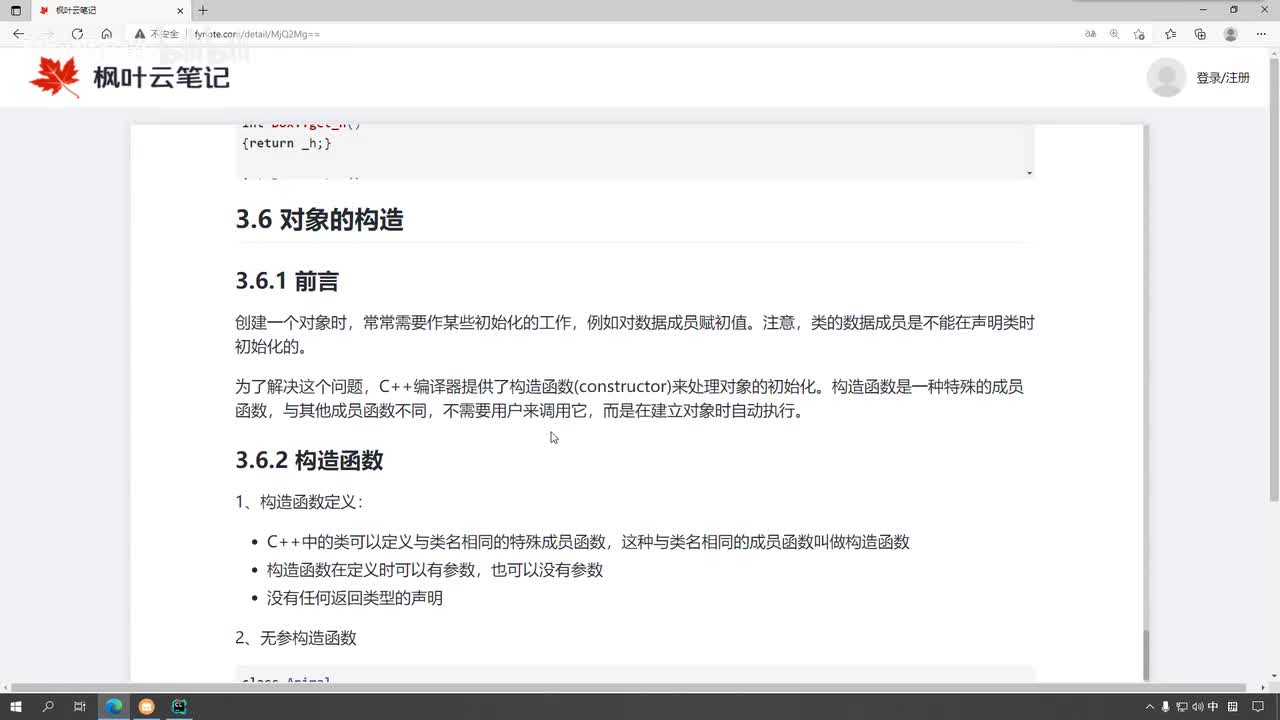1280x720 pixels.
Task: Click the user avatar placeholder on the site
Action: coord(1166,77)
